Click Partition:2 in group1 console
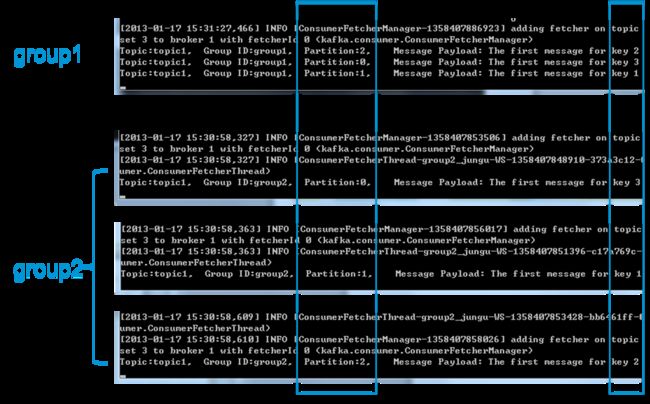 click(337, 51)
